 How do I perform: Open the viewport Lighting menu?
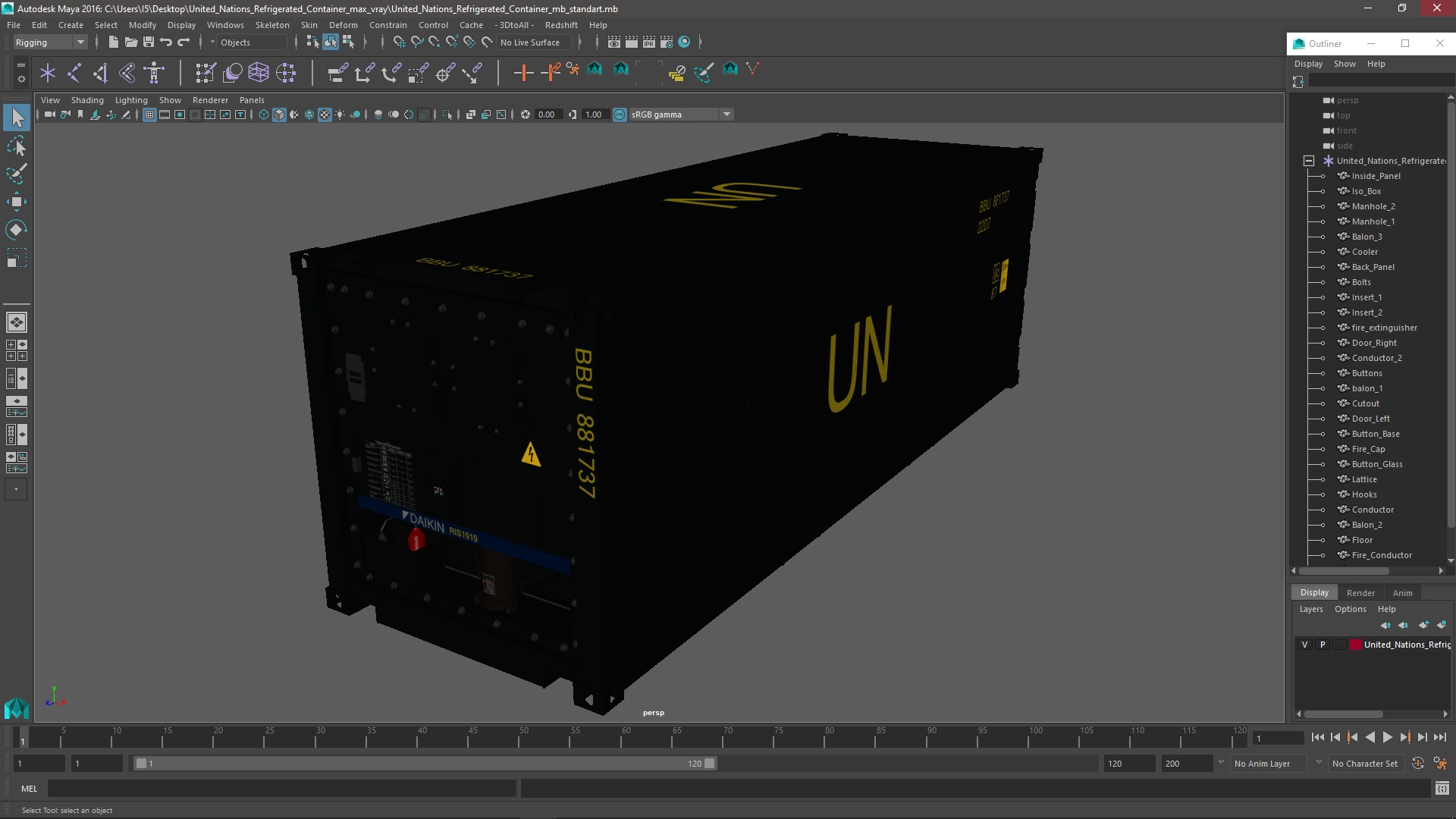tap(131, 100)
